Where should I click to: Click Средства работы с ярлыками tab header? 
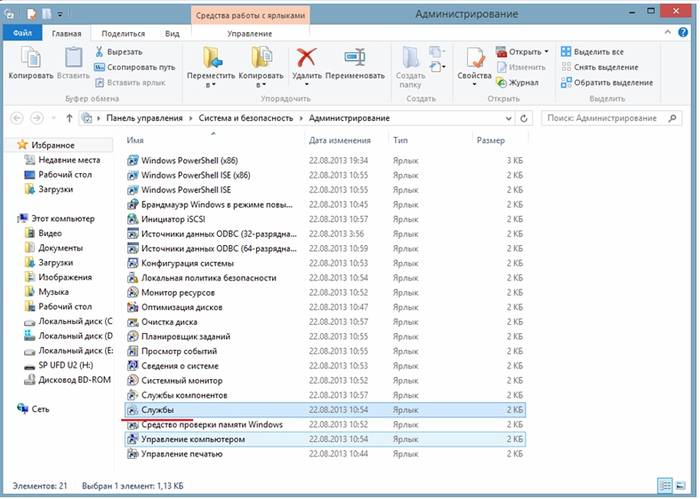pos(250,15)
